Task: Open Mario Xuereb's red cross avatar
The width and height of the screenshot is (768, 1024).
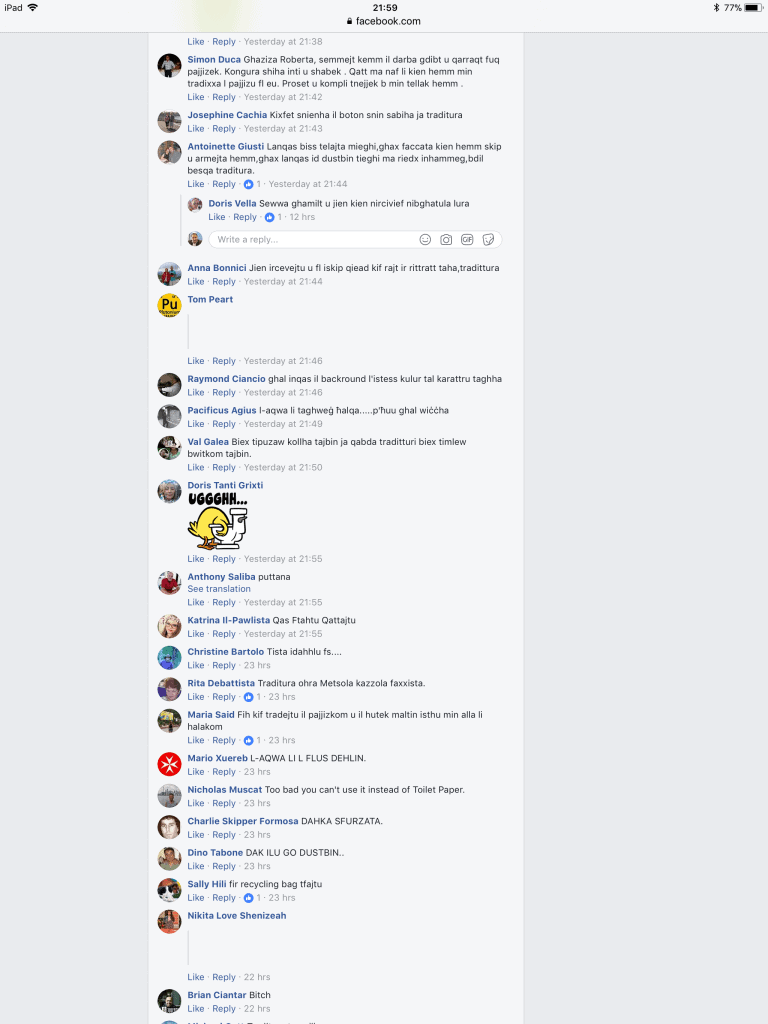Action: [169, 764]
